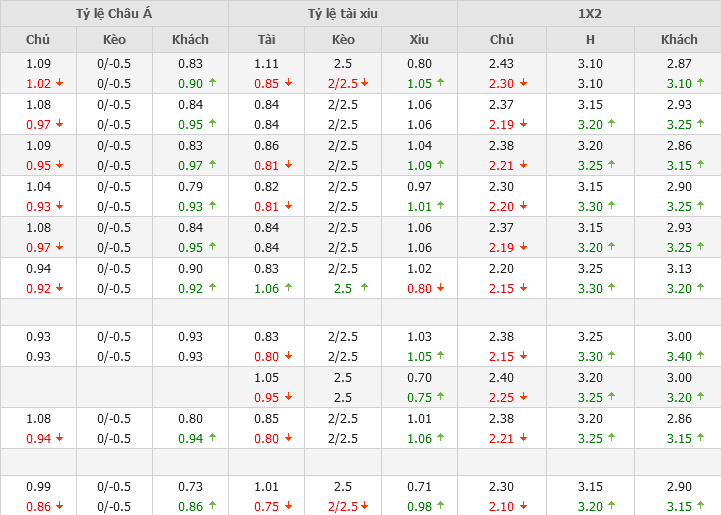Click the red down arrow beside 2.10
Image resolution: width=721 pixels, height=515 pixels.
(523, 507)
